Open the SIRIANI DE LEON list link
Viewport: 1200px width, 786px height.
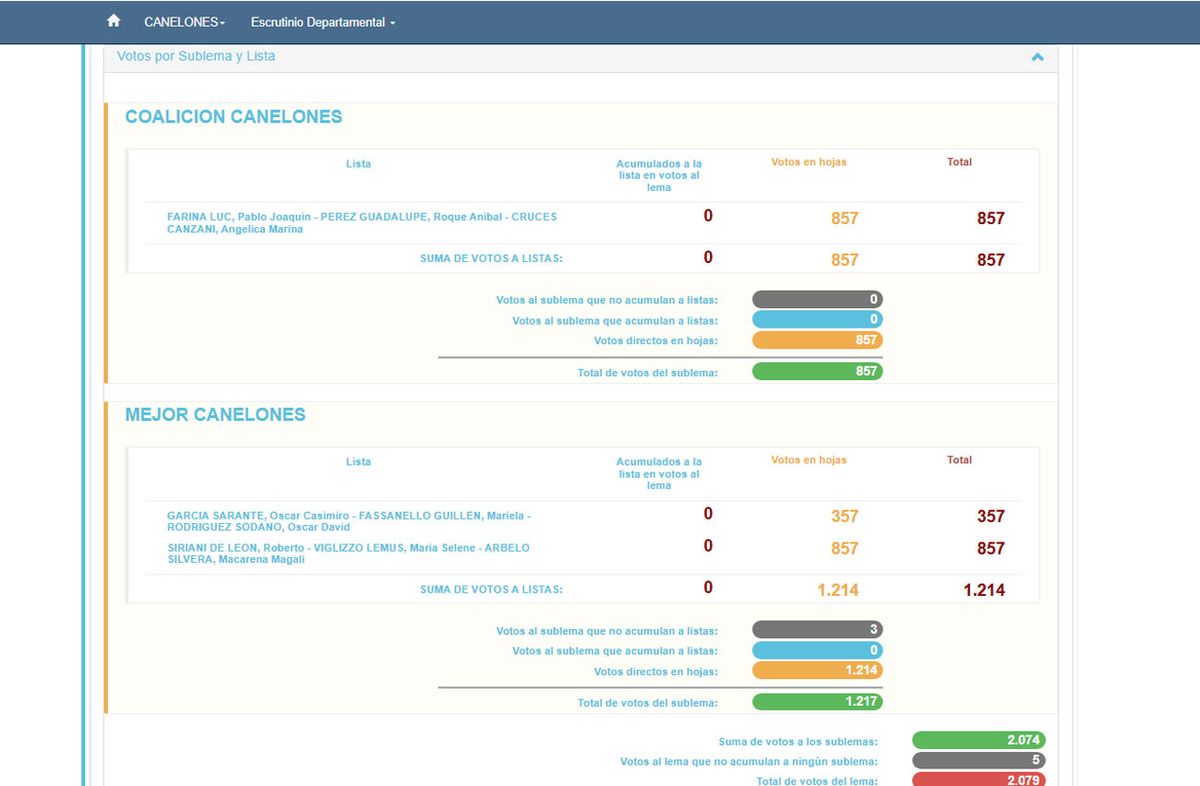click(x=348, y=553)
